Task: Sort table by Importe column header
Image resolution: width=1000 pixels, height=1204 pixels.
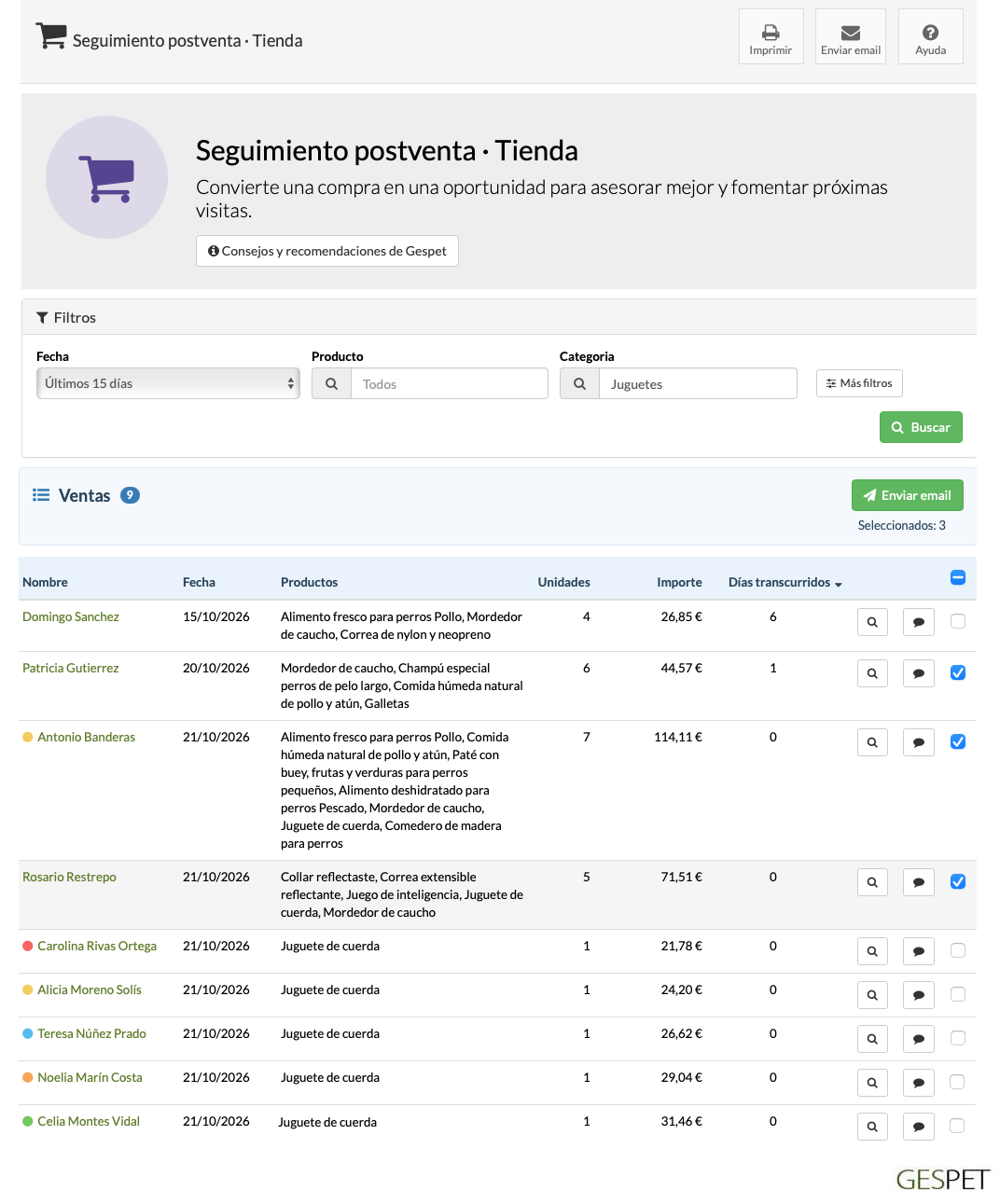Action: pyautogui.click(x=679, y=582)
